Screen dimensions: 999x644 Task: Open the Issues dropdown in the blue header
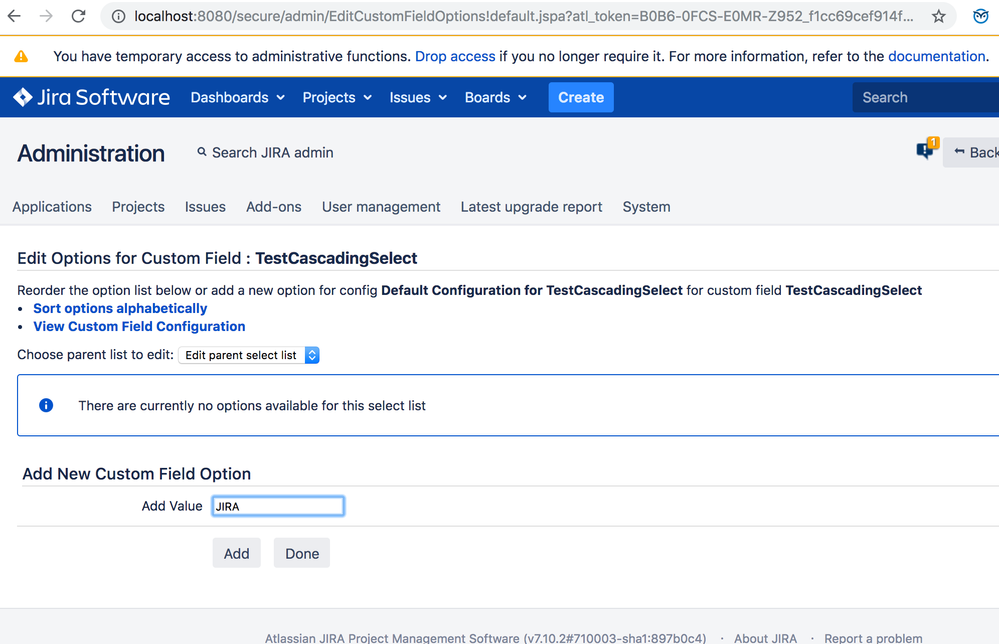click(x=418, y=97)
